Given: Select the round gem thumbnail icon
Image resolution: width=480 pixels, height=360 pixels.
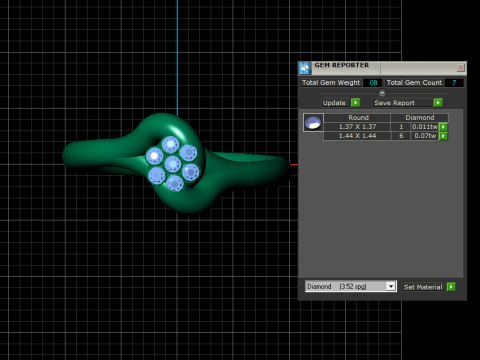Looking at the screenshot, I should pos(313,122).
